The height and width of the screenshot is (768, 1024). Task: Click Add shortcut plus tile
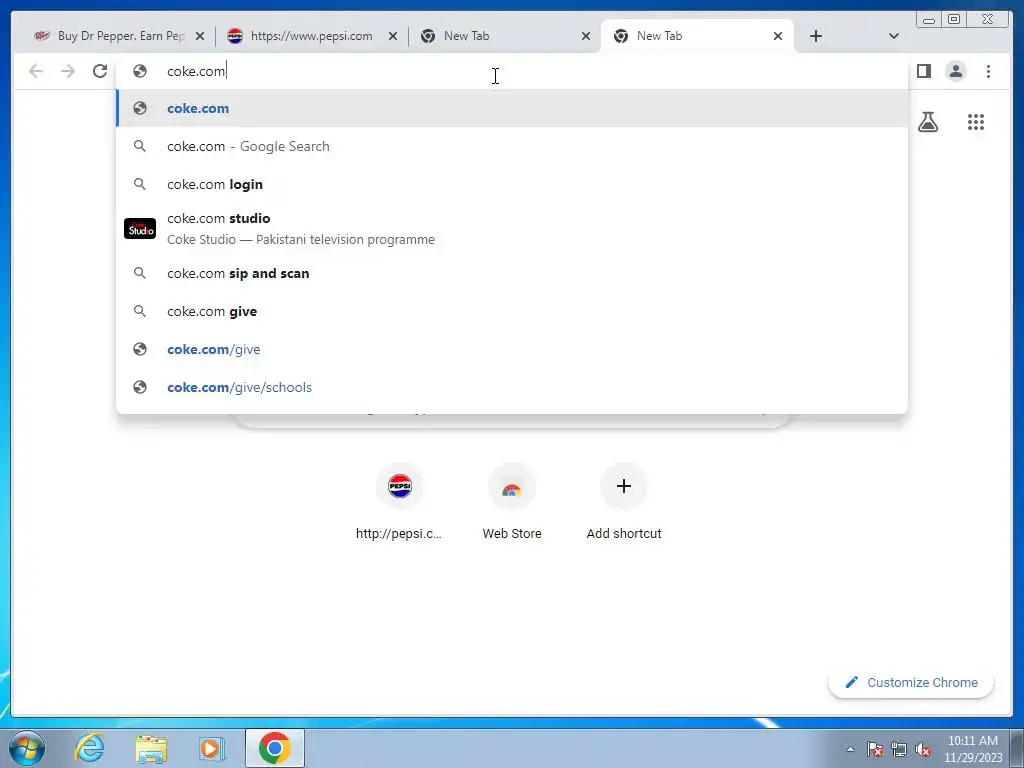(x=624, y=502)
